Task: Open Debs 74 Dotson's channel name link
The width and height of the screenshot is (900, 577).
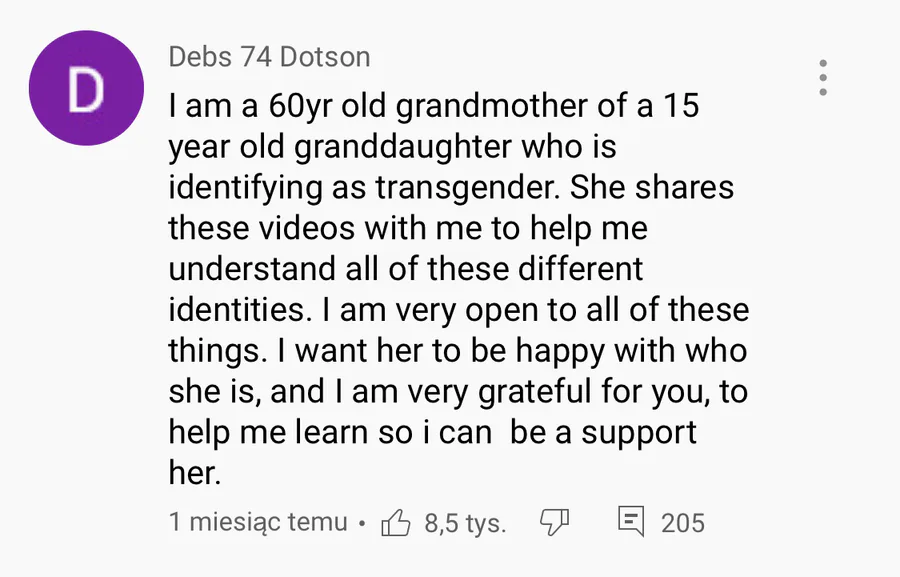Action: [x=269, y=57]
